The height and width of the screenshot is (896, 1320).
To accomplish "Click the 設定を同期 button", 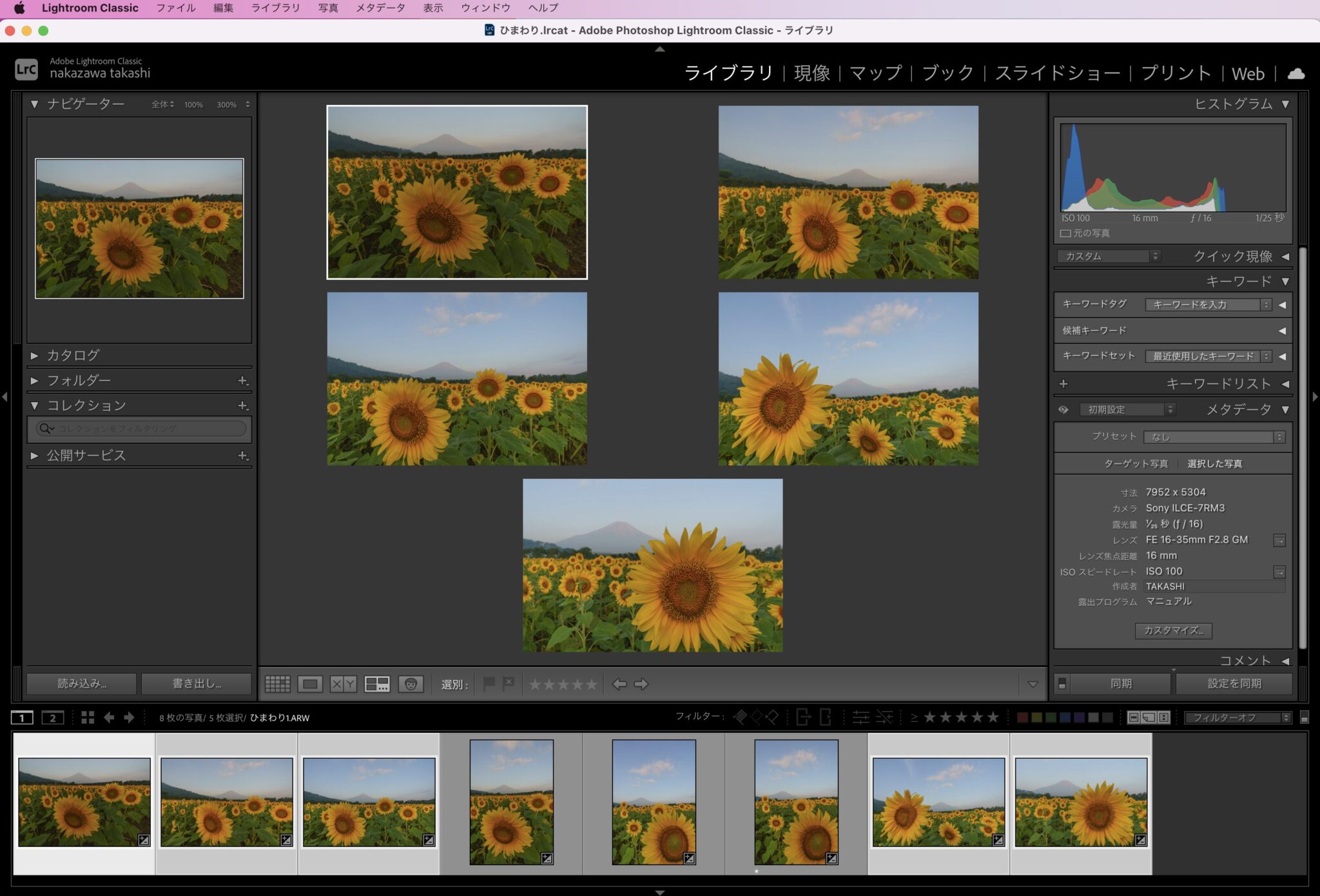I will pos(1234,683).
